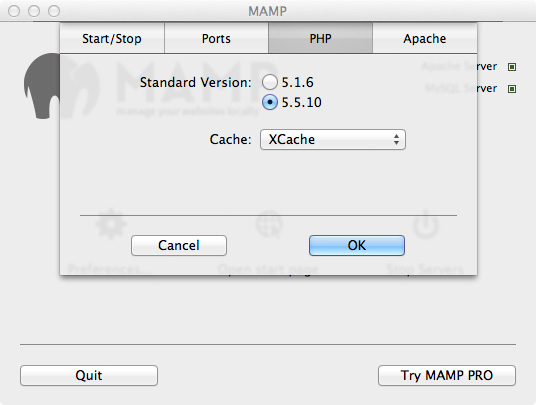This screenshot has width=536, height=405.
Task: Click the Cache dropdown stepper arrows
Action: tap(396, 139)
